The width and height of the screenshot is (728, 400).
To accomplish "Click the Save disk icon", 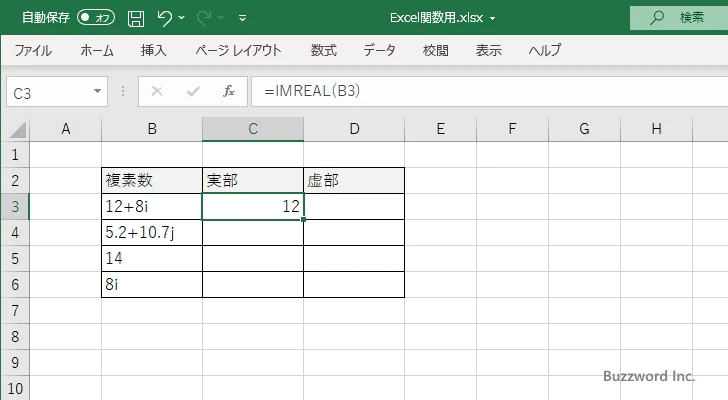I will (x=136, y=18).
